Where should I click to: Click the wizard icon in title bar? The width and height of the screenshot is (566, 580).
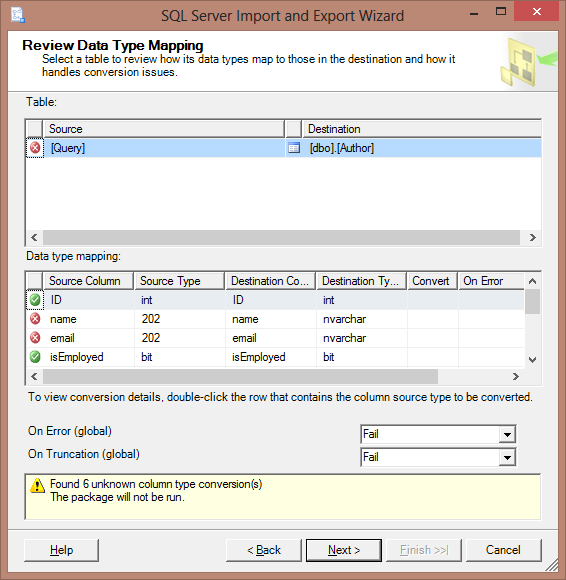click(x=17, y=15)
